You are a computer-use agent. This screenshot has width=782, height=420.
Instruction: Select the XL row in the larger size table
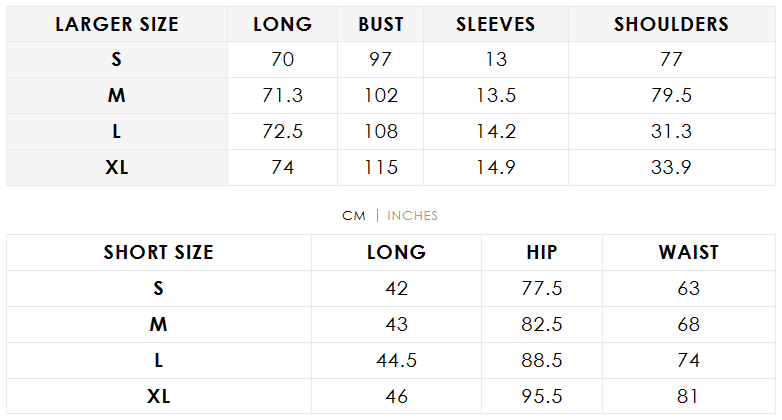(x=117, y=167)
